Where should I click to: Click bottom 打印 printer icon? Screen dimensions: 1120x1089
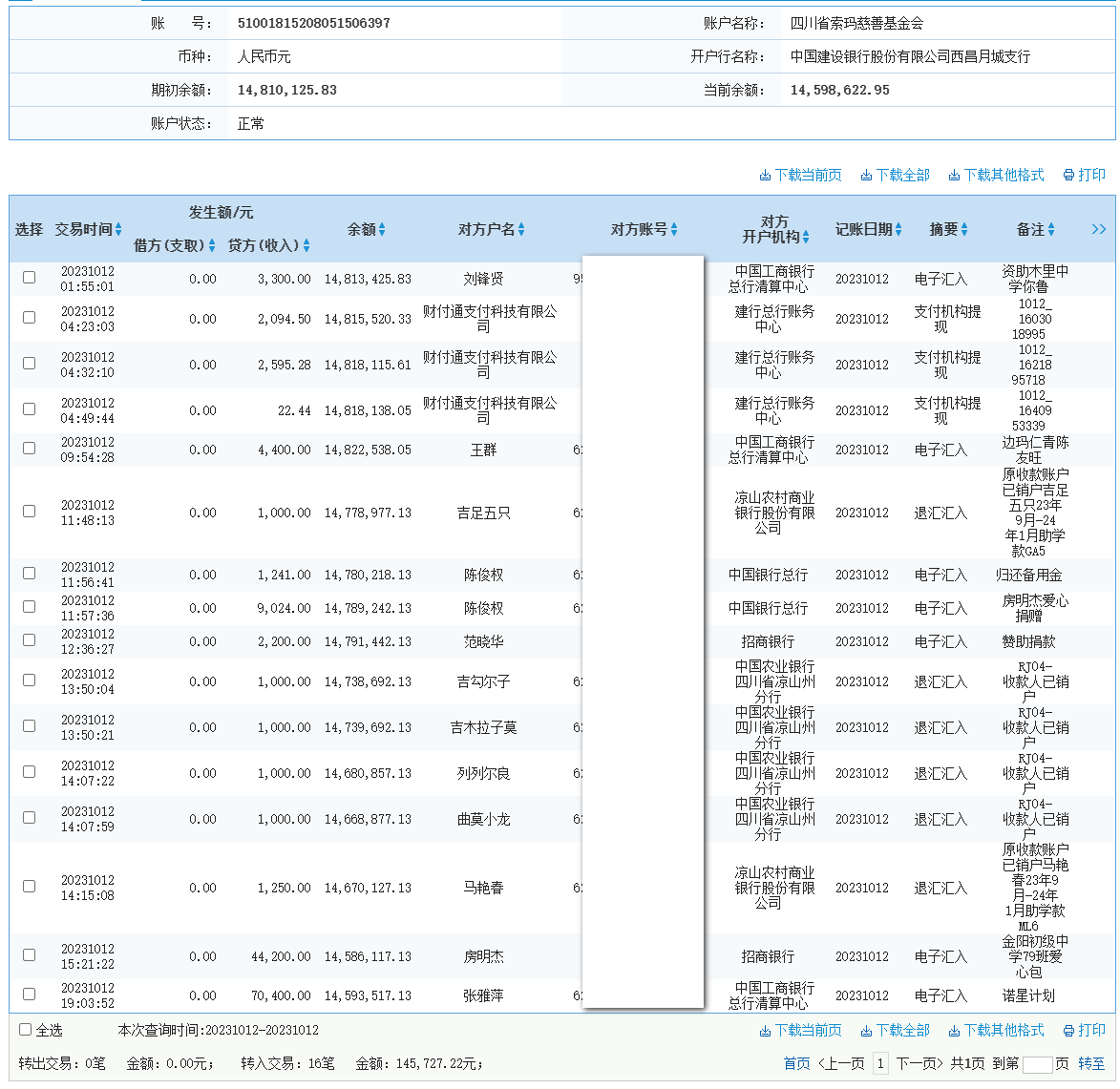(x=1068, y=1031)
